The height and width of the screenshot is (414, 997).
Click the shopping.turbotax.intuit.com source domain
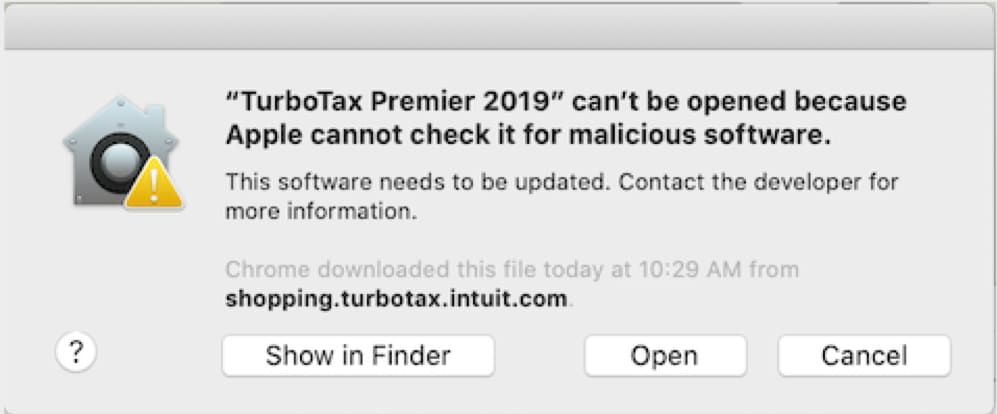click(x=395, y=299)
